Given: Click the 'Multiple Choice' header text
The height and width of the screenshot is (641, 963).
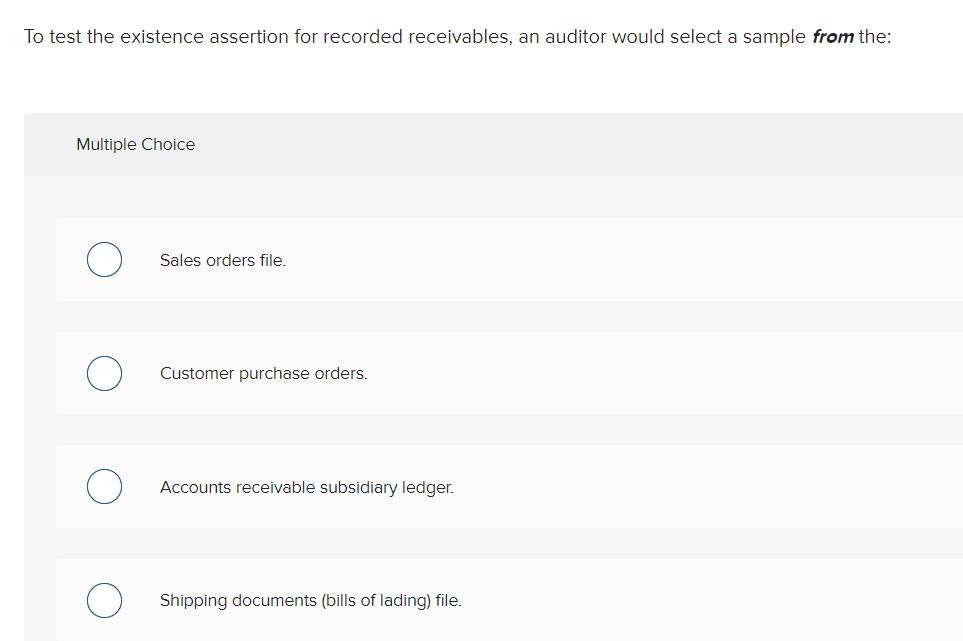Looking at the screenshot, I should pyautogui.click(x=135, y=144).
